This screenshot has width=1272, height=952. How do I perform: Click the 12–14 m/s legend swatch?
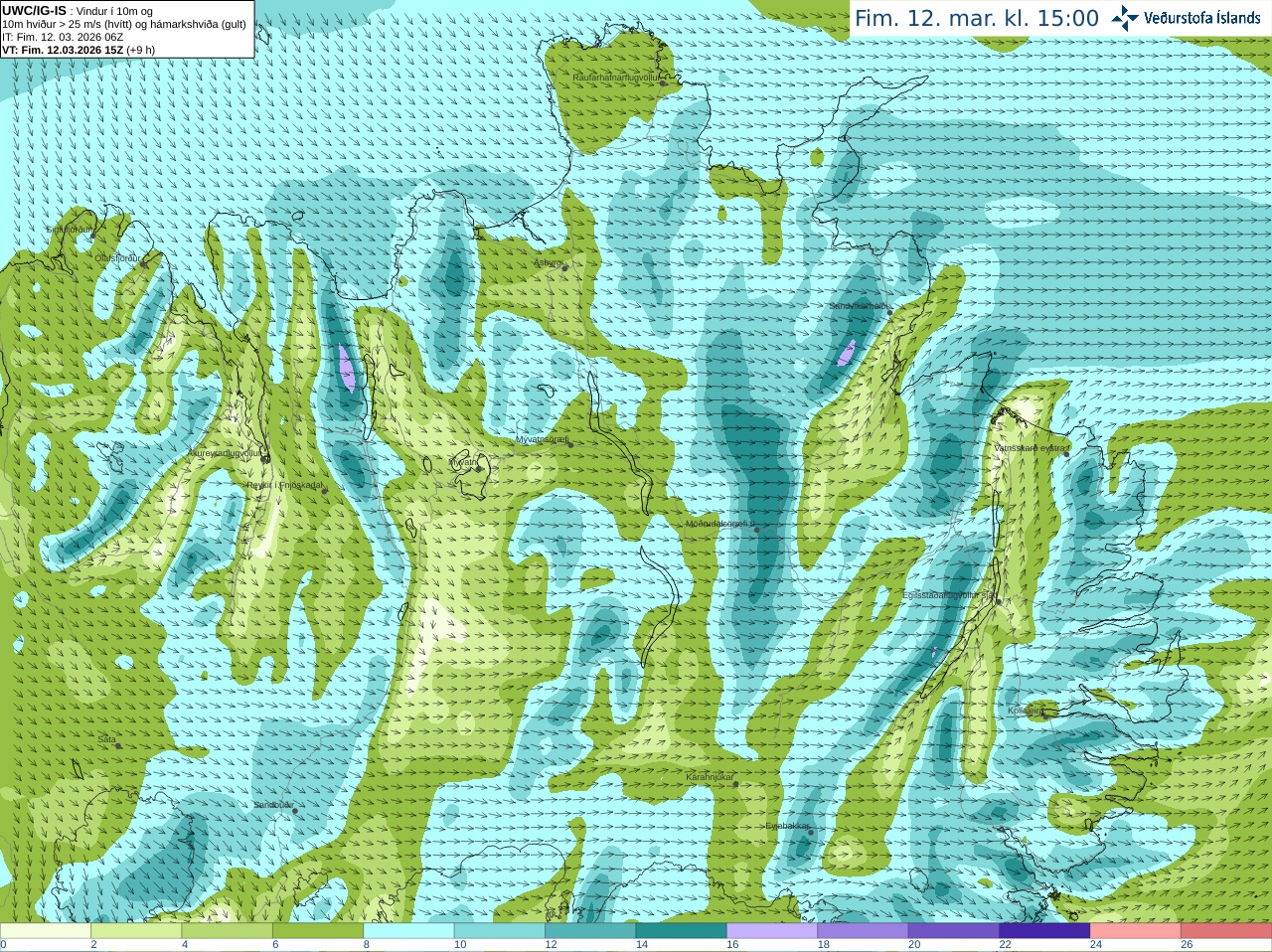coord(591,931)
